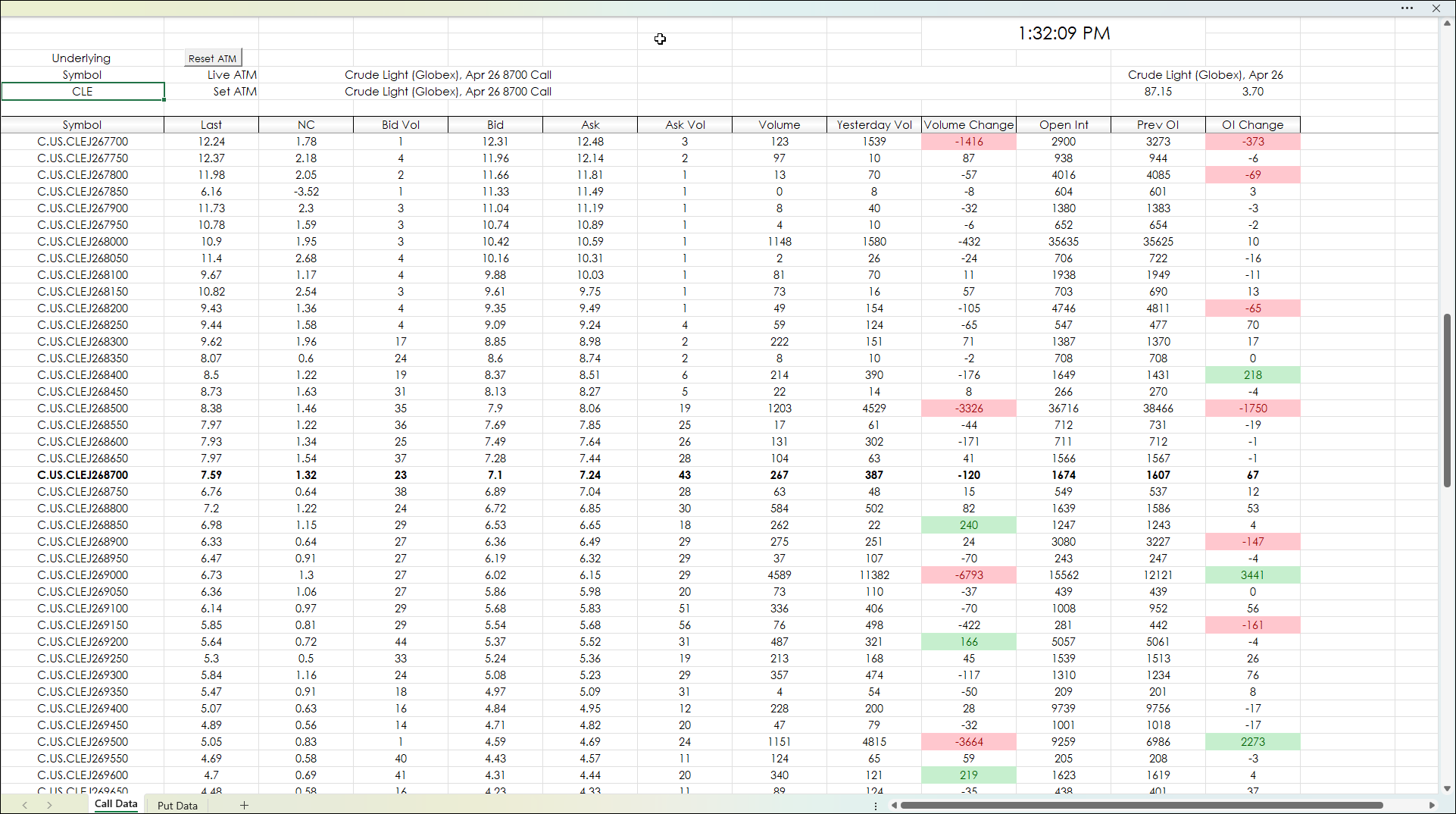The height and width of the screenshot is (814, 1456).
Task: Switch to the Put Data tab
Action: click(x=177, y=805)
